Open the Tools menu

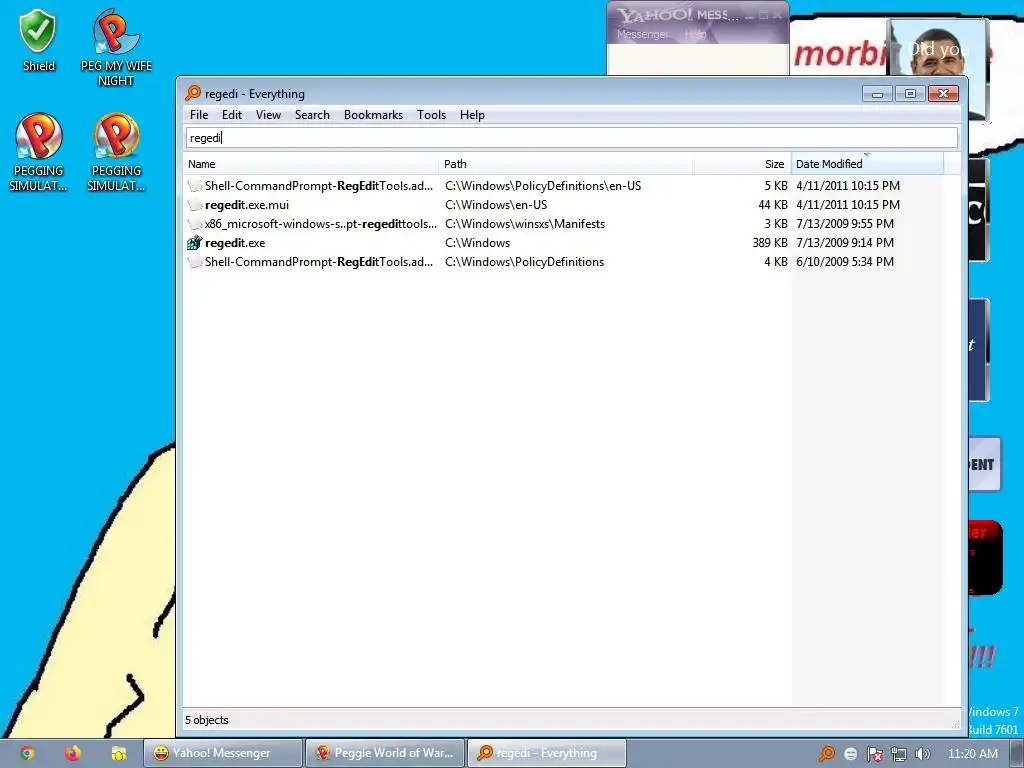click(431, 115)
